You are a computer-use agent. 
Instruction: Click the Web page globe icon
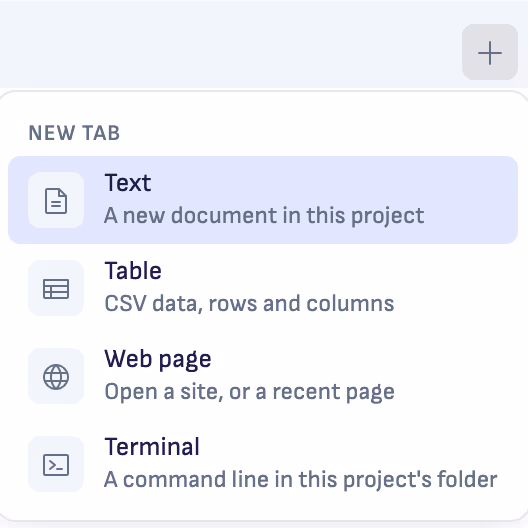tap(56, 376)
